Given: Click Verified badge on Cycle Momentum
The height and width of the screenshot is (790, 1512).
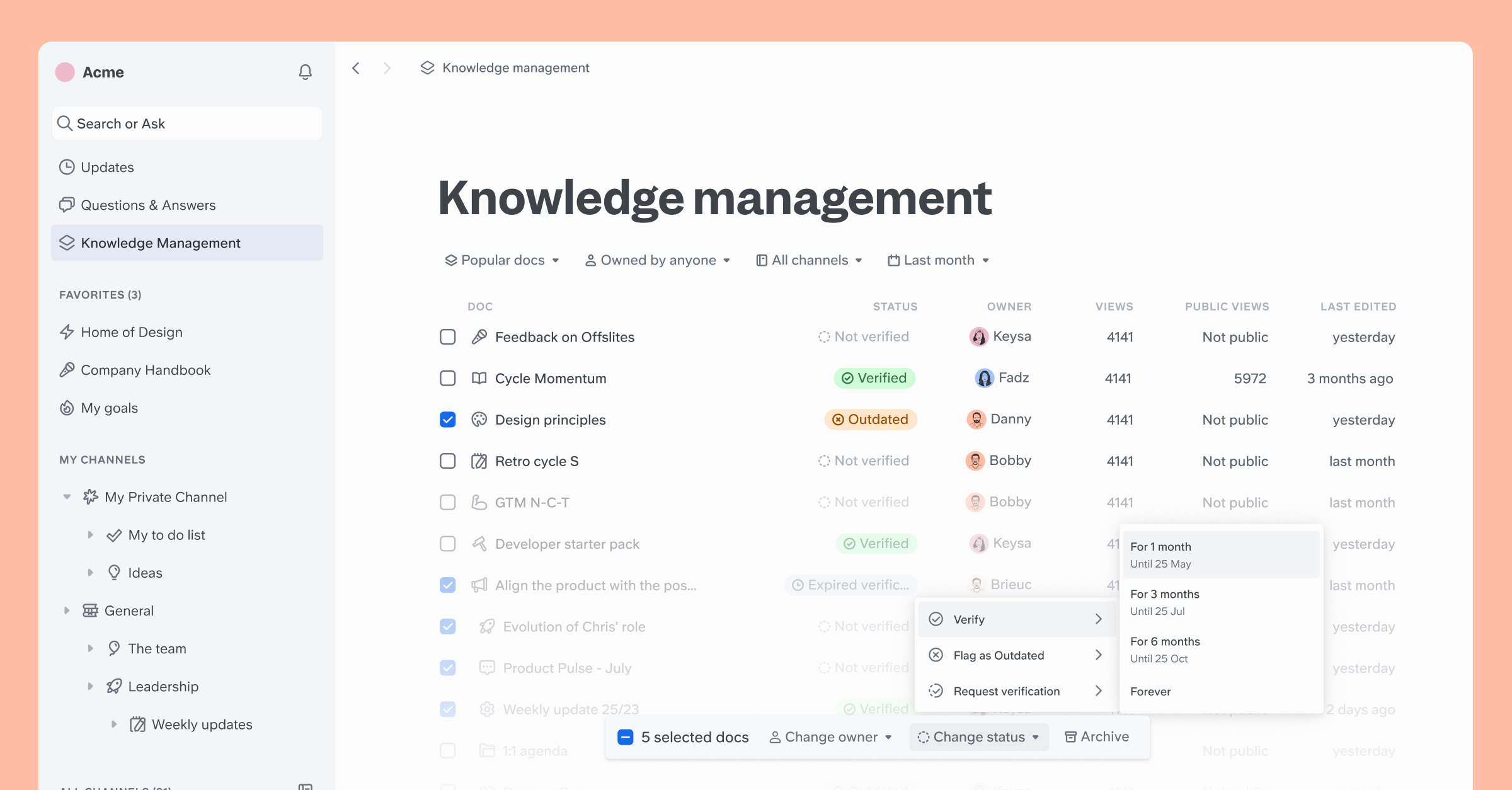Looking at the screenshot, I should point(874,378).
